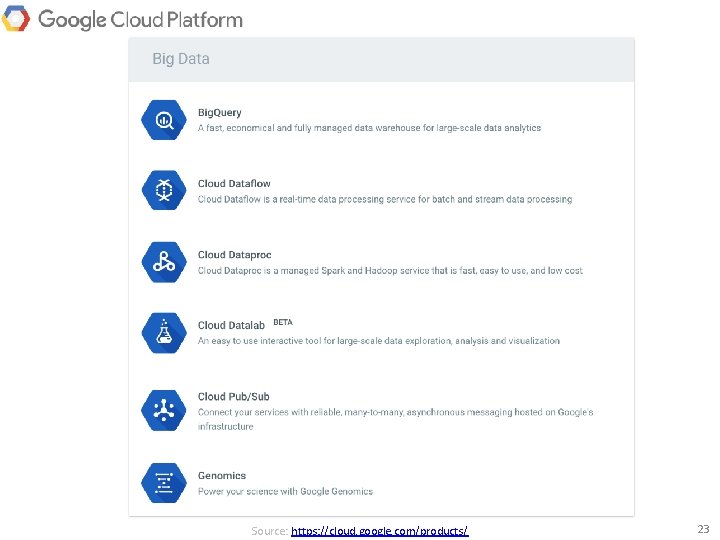Click the BigQuery data warehouse description
The width and height of the screenshot is (720, 540).
tap(369, 128)
